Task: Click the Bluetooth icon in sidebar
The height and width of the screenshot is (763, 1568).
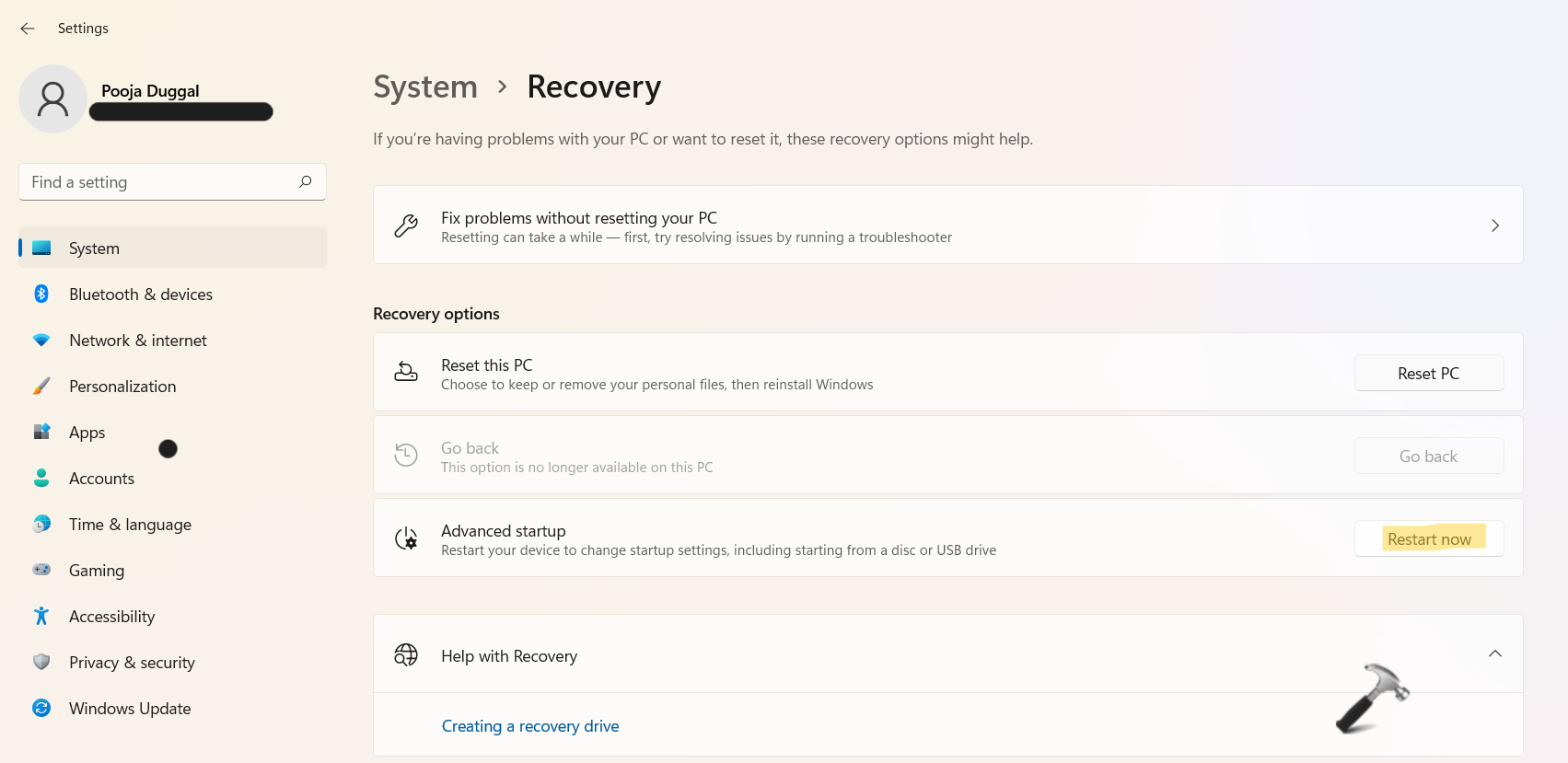Action: coord(41,294)
